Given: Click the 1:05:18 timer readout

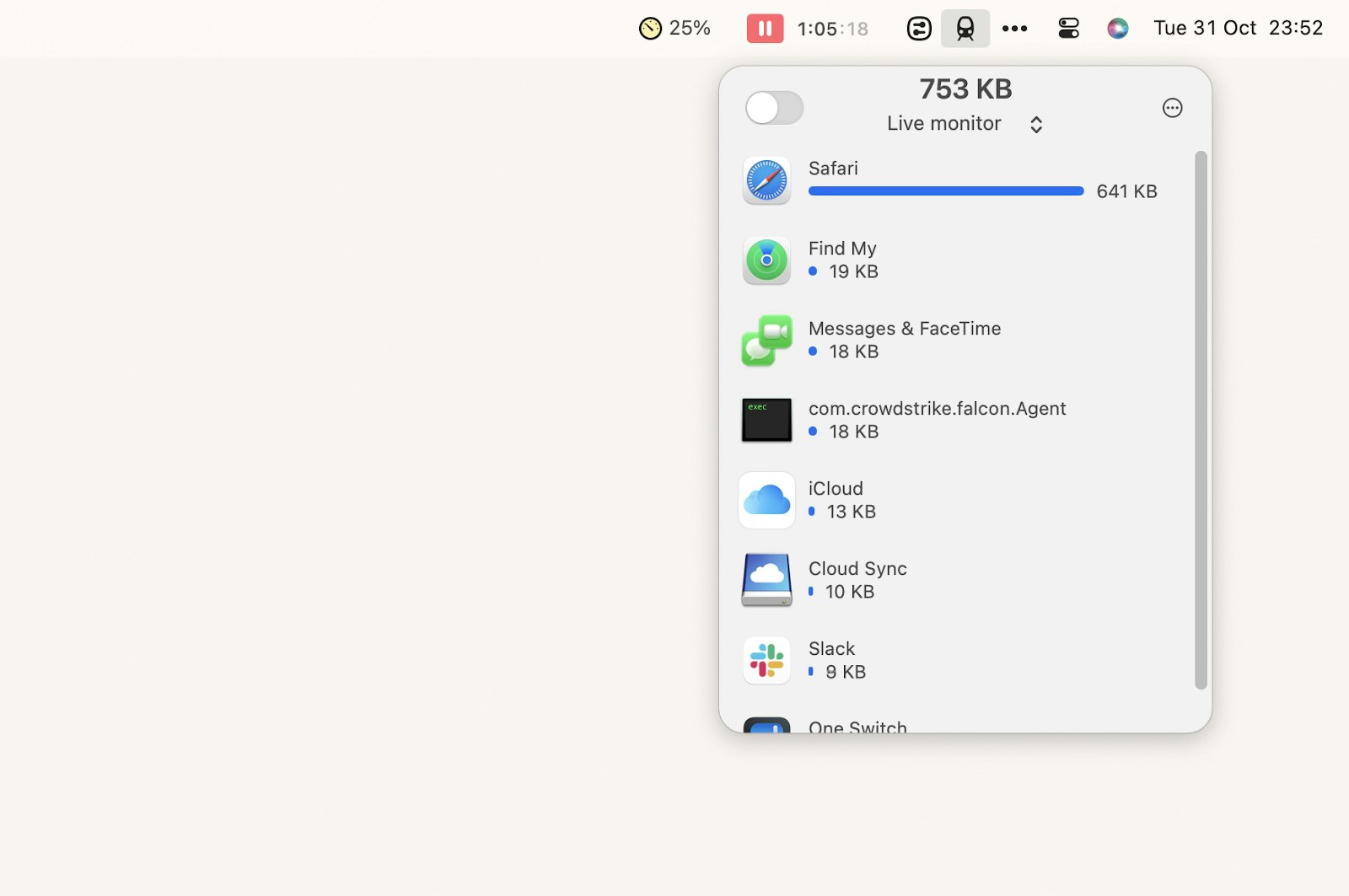Looking at the screenshot, I should [x=832, y=29].
